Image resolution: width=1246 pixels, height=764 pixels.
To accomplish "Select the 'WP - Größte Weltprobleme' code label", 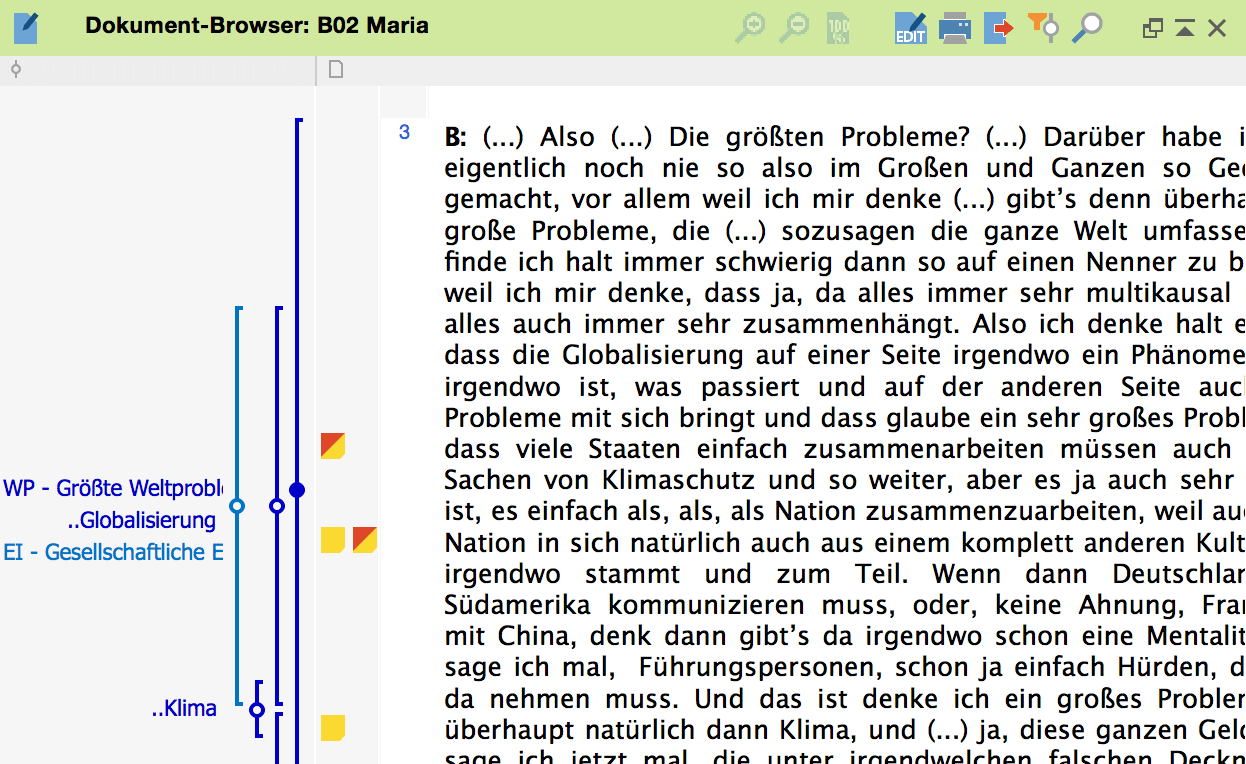I will [112, 488].
